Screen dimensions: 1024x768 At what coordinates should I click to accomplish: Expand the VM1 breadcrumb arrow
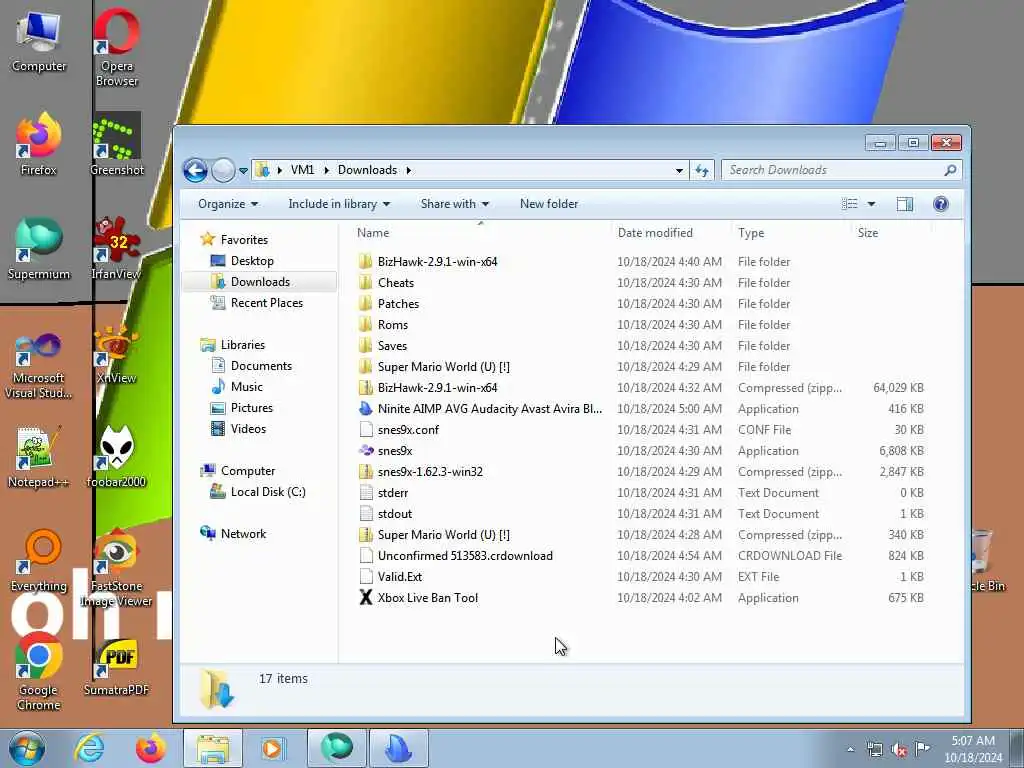tap(327, 170)
